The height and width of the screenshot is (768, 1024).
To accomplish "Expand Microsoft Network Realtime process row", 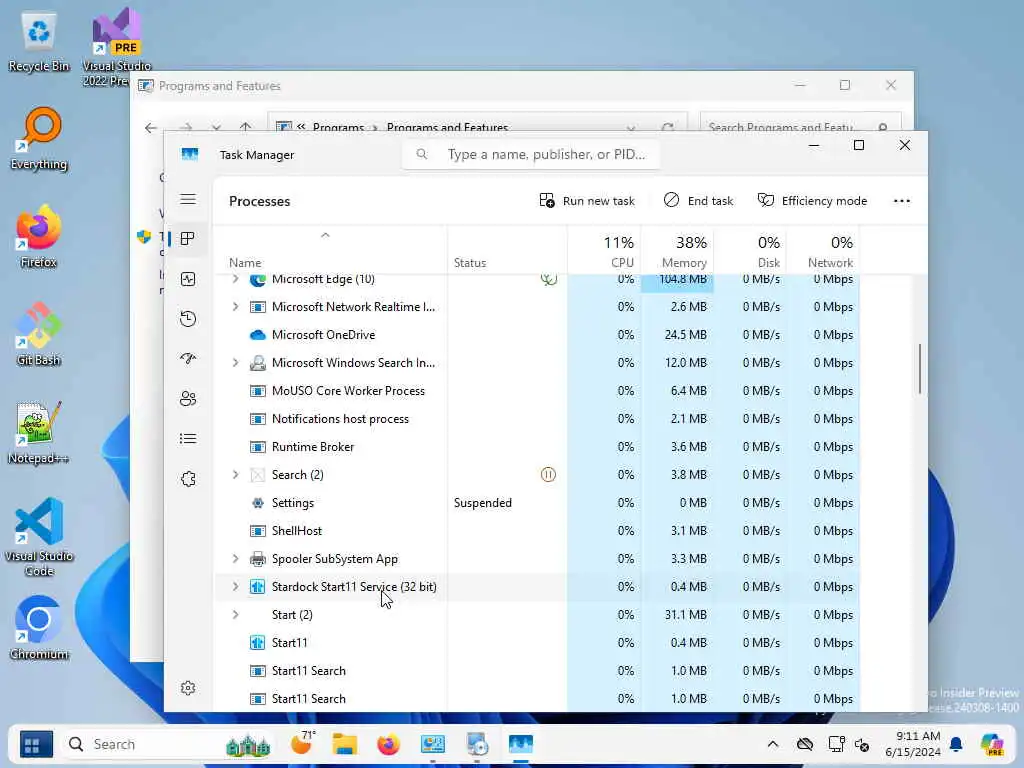I will (x=235, y=307).
